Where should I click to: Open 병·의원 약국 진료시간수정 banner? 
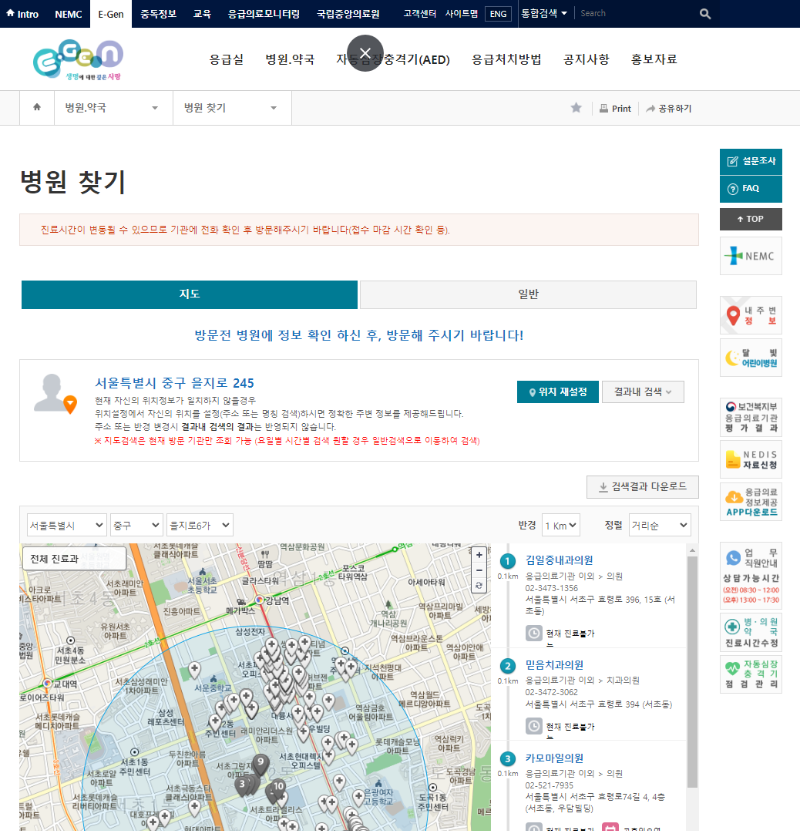click(x=751, y=632)
